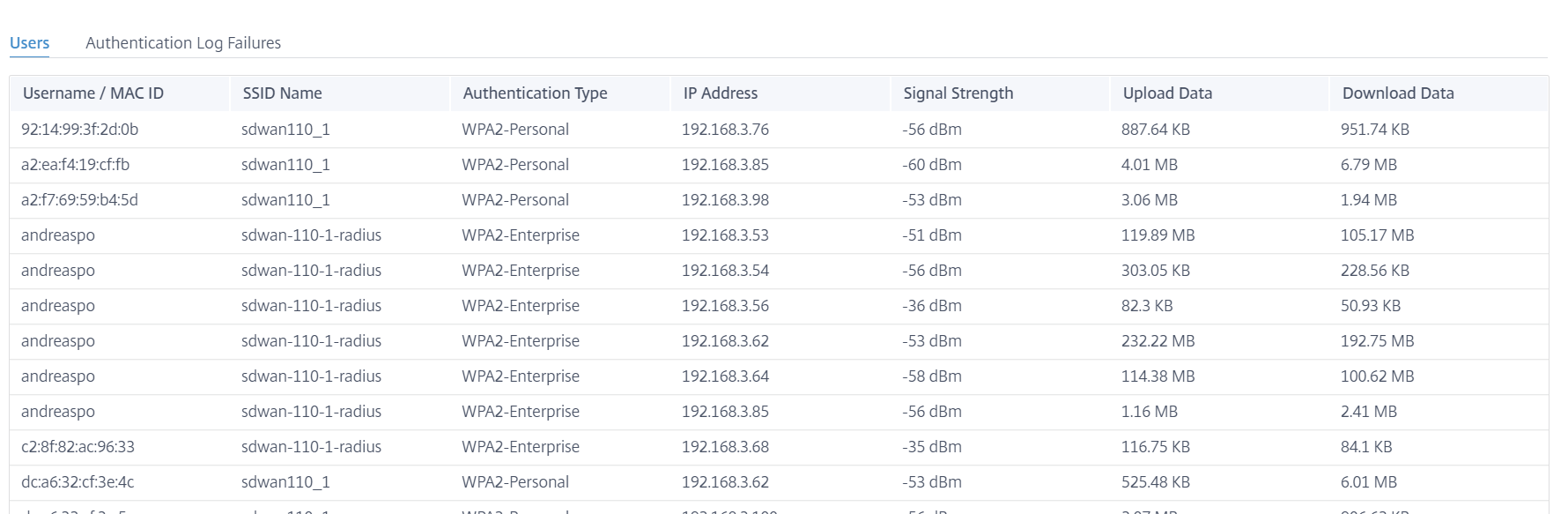Click IP address 192.168.3.53
This screenshot has height=514, width=1568.
pos(725,235)
